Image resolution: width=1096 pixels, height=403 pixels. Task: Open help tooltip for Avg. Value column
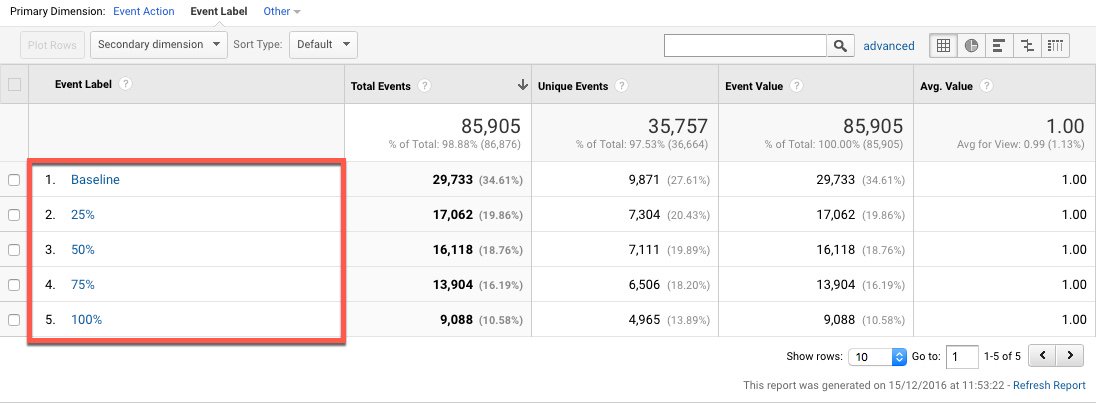click(x=986, y=87)
